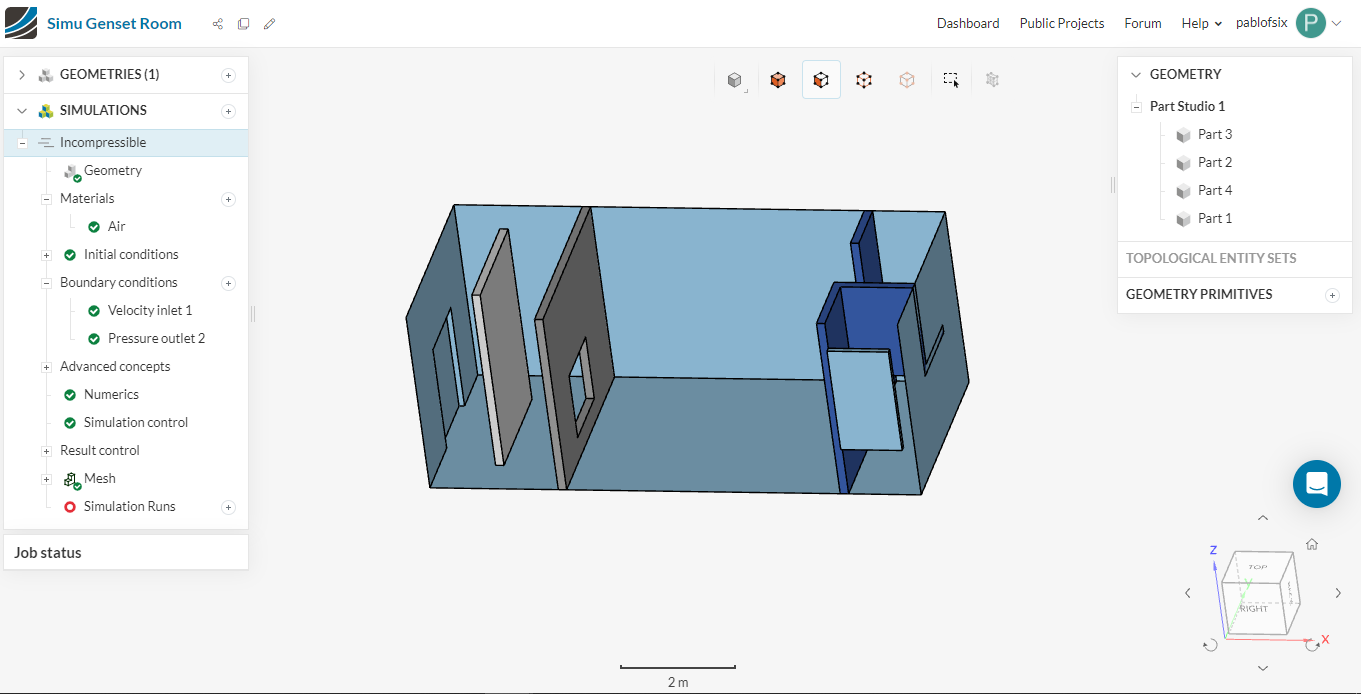Click the TOP face of orientation cube
This screenshot has height=694, width=1361.
pos(1256,567)
